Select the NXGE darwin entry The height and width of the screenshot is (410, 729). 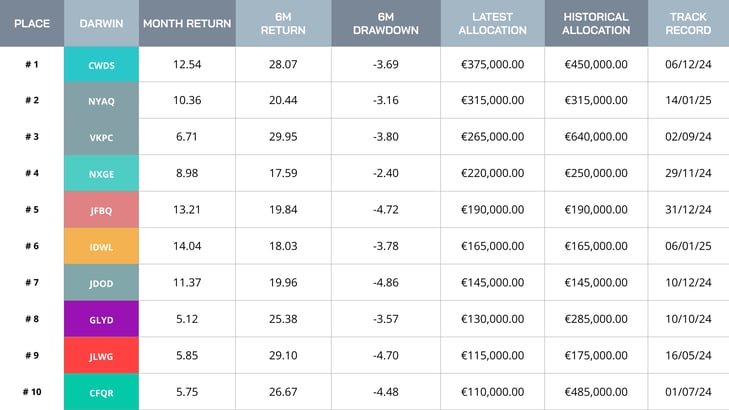(x=101, y=173)
